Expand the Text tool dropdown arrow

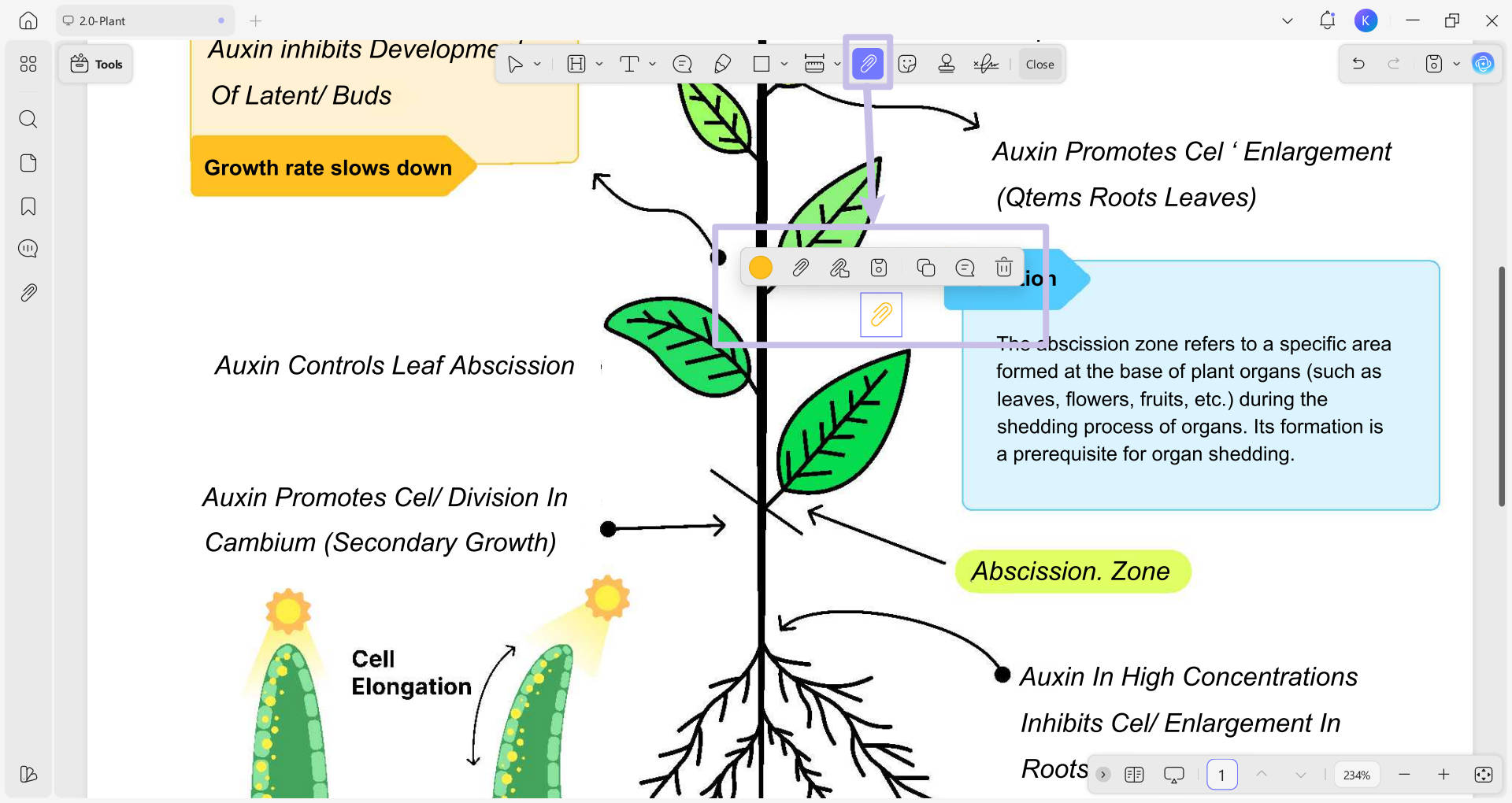pos(652,65)
